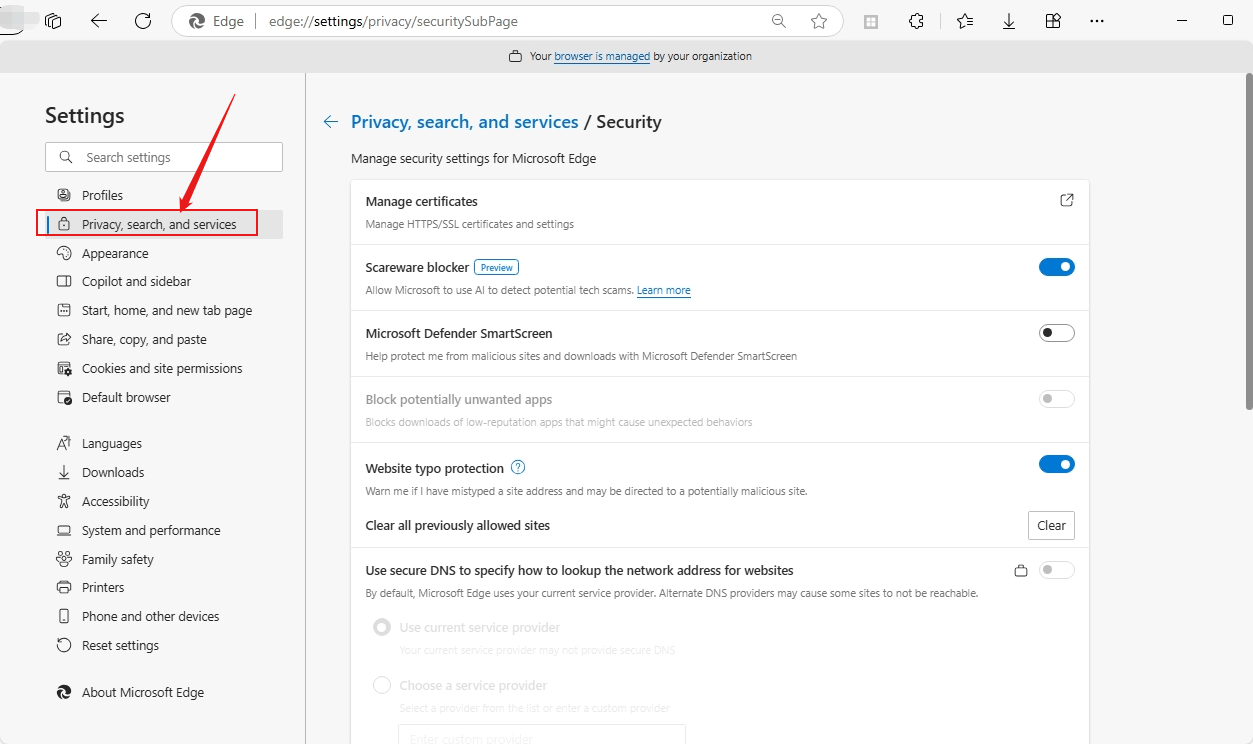Open Copilot and sidebar settings

click(x=164, y=282)
